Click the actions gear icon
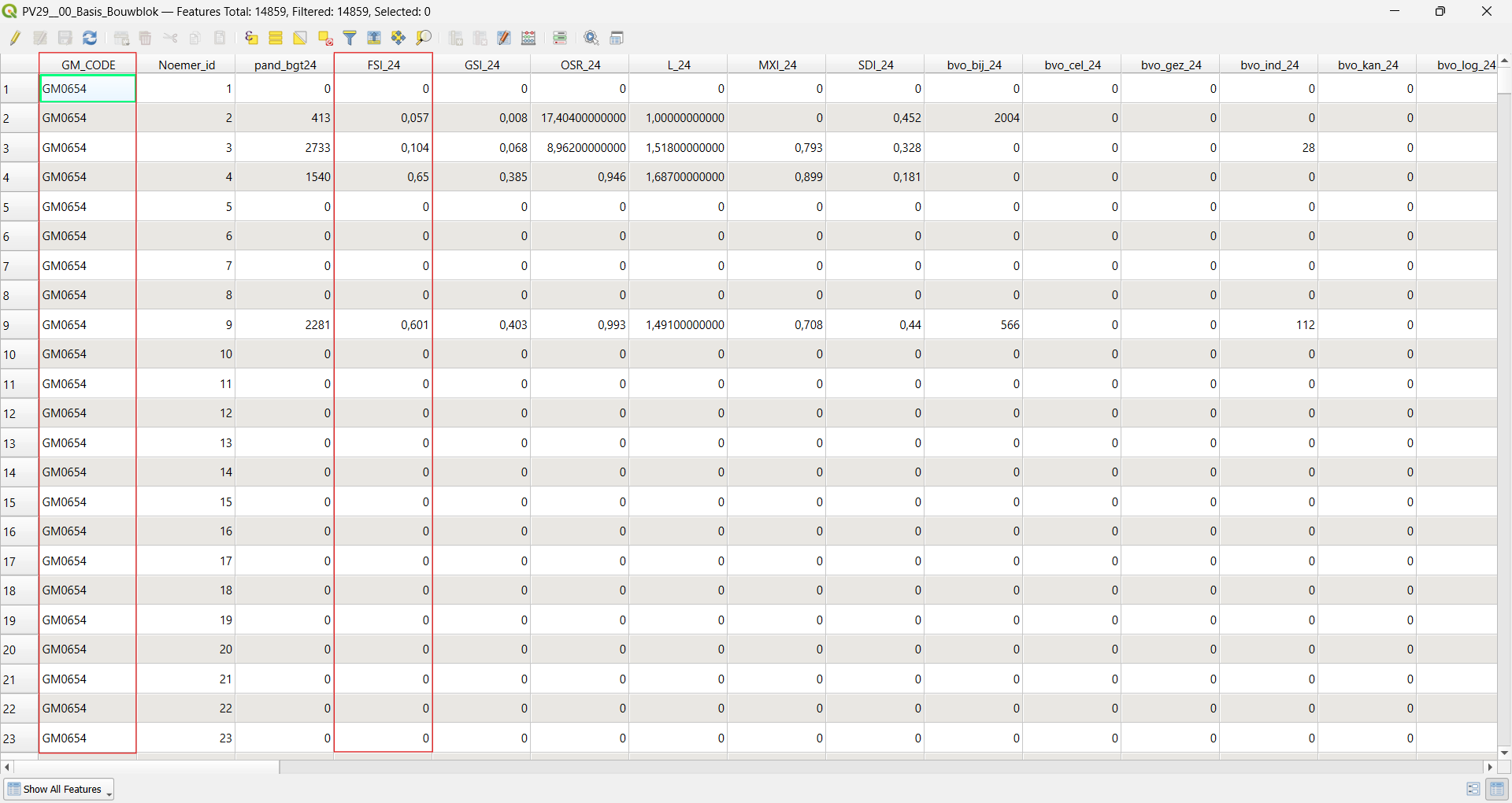The image size is (1512, 803). (x=591, y=38)
